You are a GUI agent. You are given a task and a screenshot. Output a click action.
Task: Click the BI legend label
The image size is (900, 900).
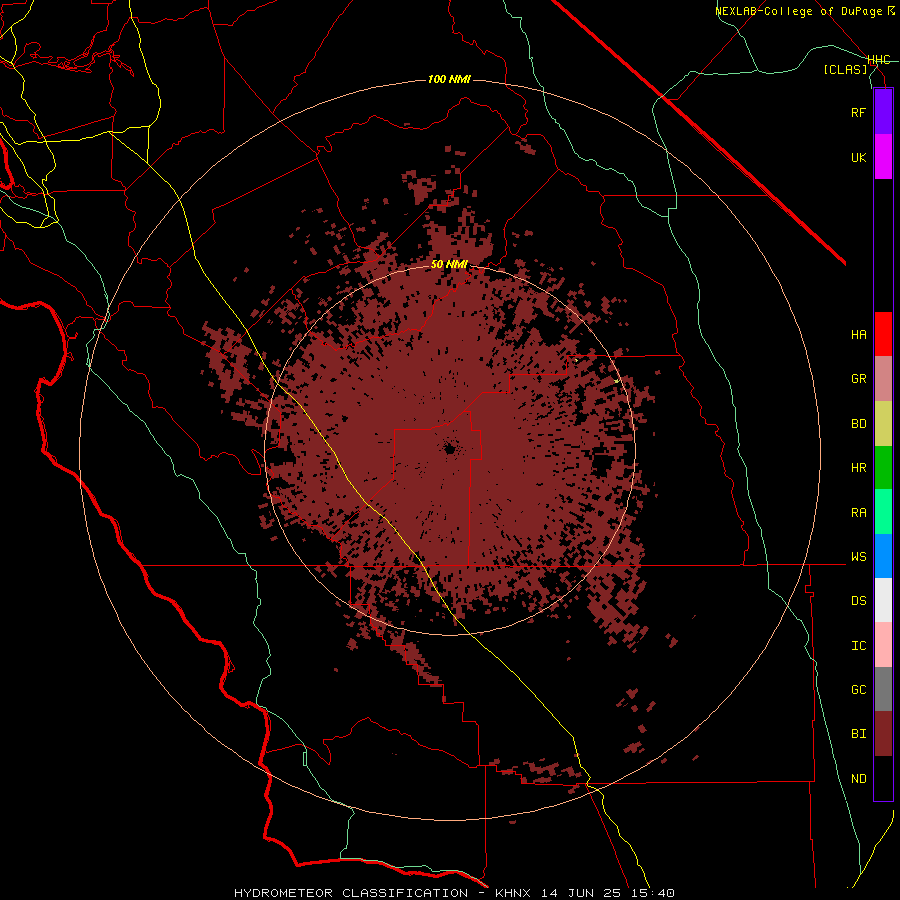pyautogui.click(x=859, y=734)
